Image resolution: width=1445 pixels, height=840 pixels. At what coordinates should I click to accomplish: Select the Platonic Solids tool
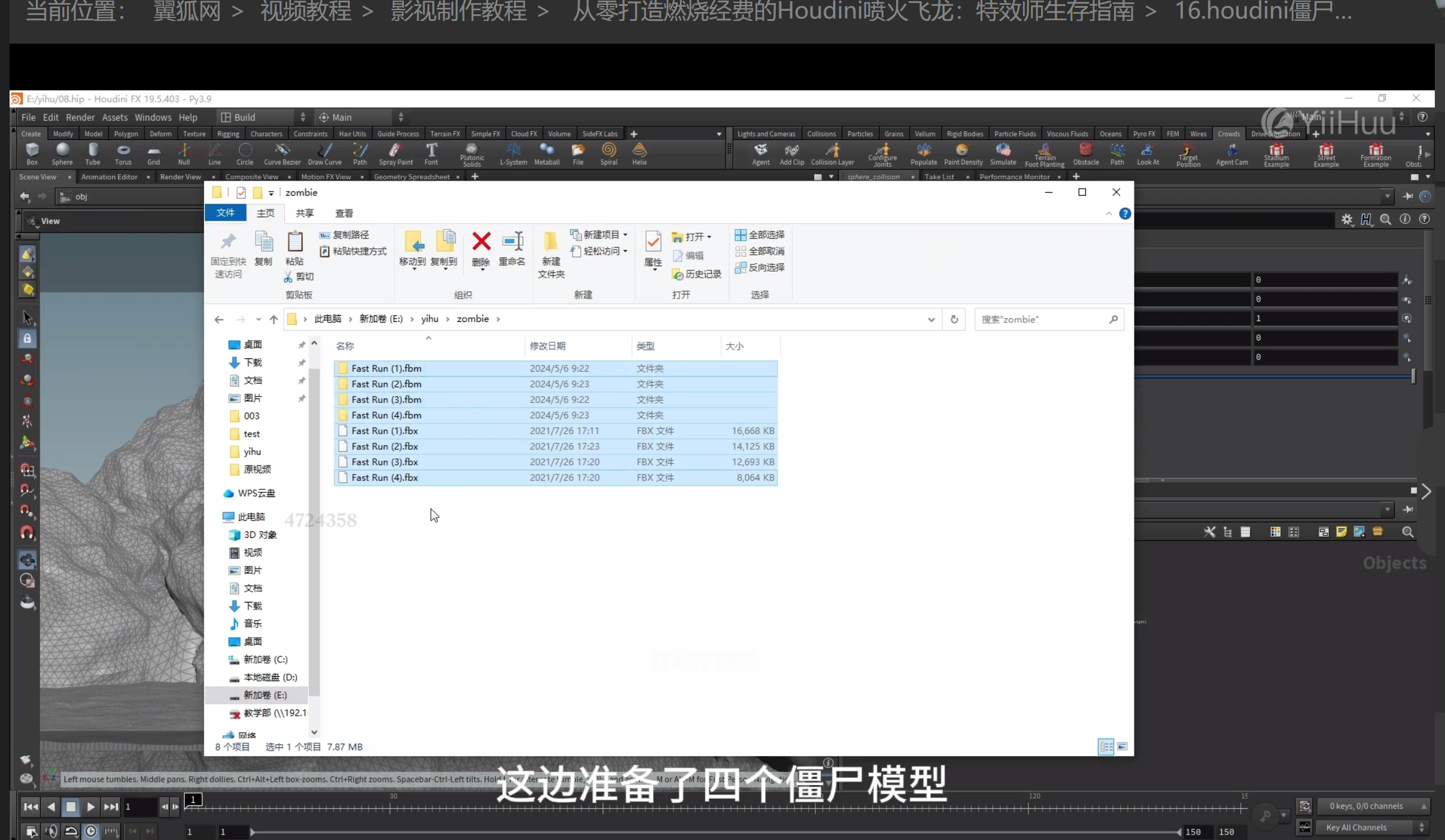point(472,154)
